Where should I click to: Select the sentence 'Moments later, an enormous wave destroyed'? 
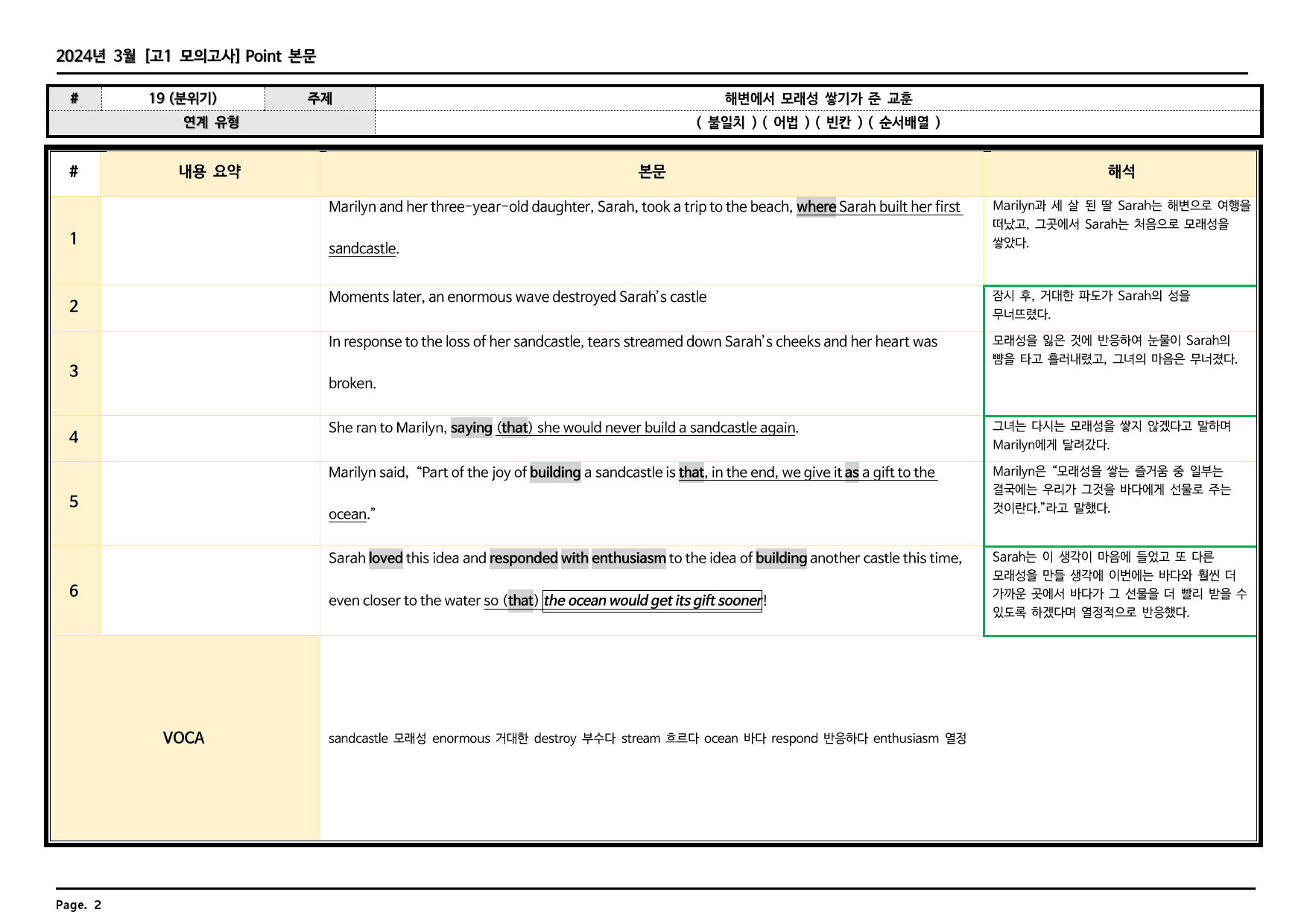click(x=472, y=297)
